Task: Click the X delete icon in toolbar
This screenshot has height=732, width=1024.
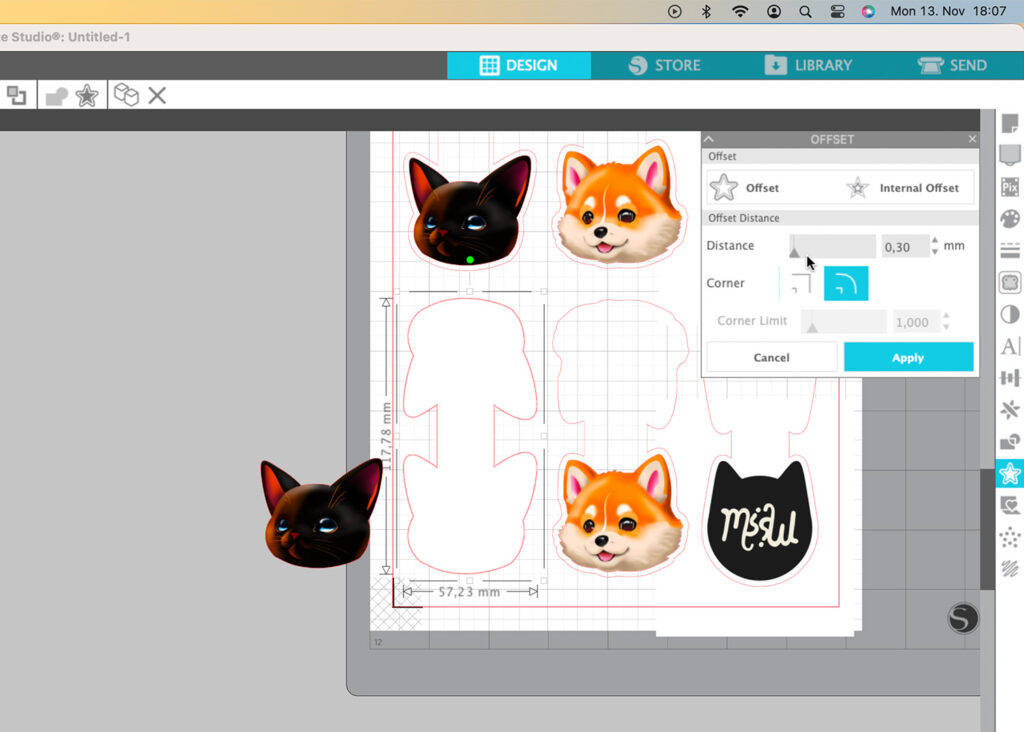Action: 157,95
